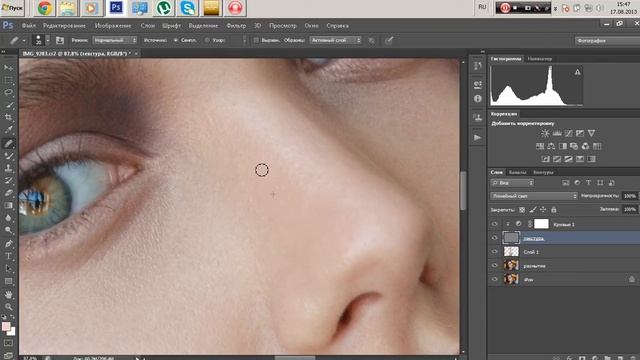640x360 pixels.
Task: Open the Образец sample dropdown
Action: tap(336, 40)
